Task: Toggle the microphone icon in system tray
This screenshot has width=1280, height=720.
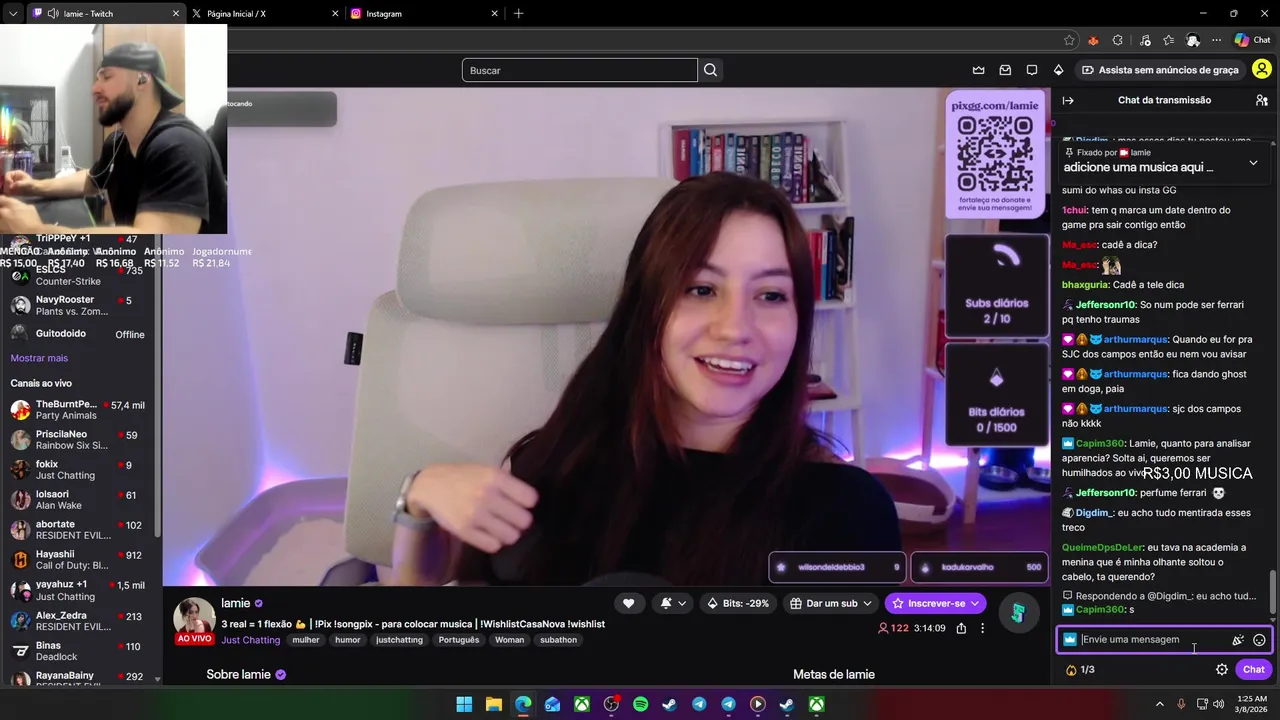Action: 1181,705
